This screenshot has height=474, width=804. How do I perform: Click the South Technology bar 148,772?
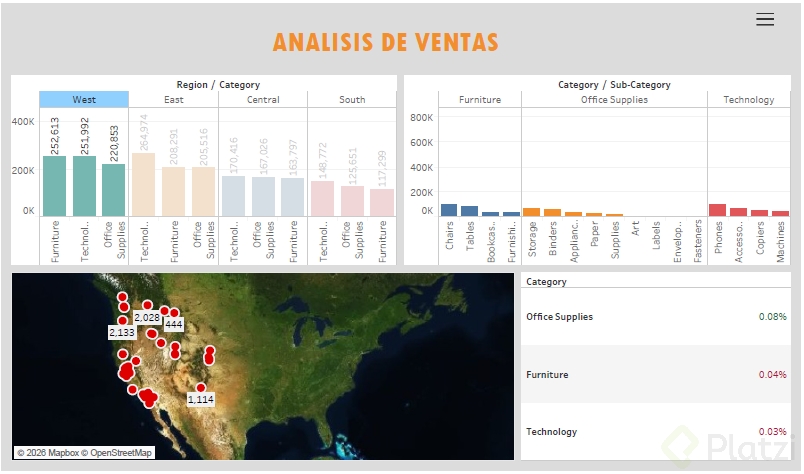tap(323, 199)
